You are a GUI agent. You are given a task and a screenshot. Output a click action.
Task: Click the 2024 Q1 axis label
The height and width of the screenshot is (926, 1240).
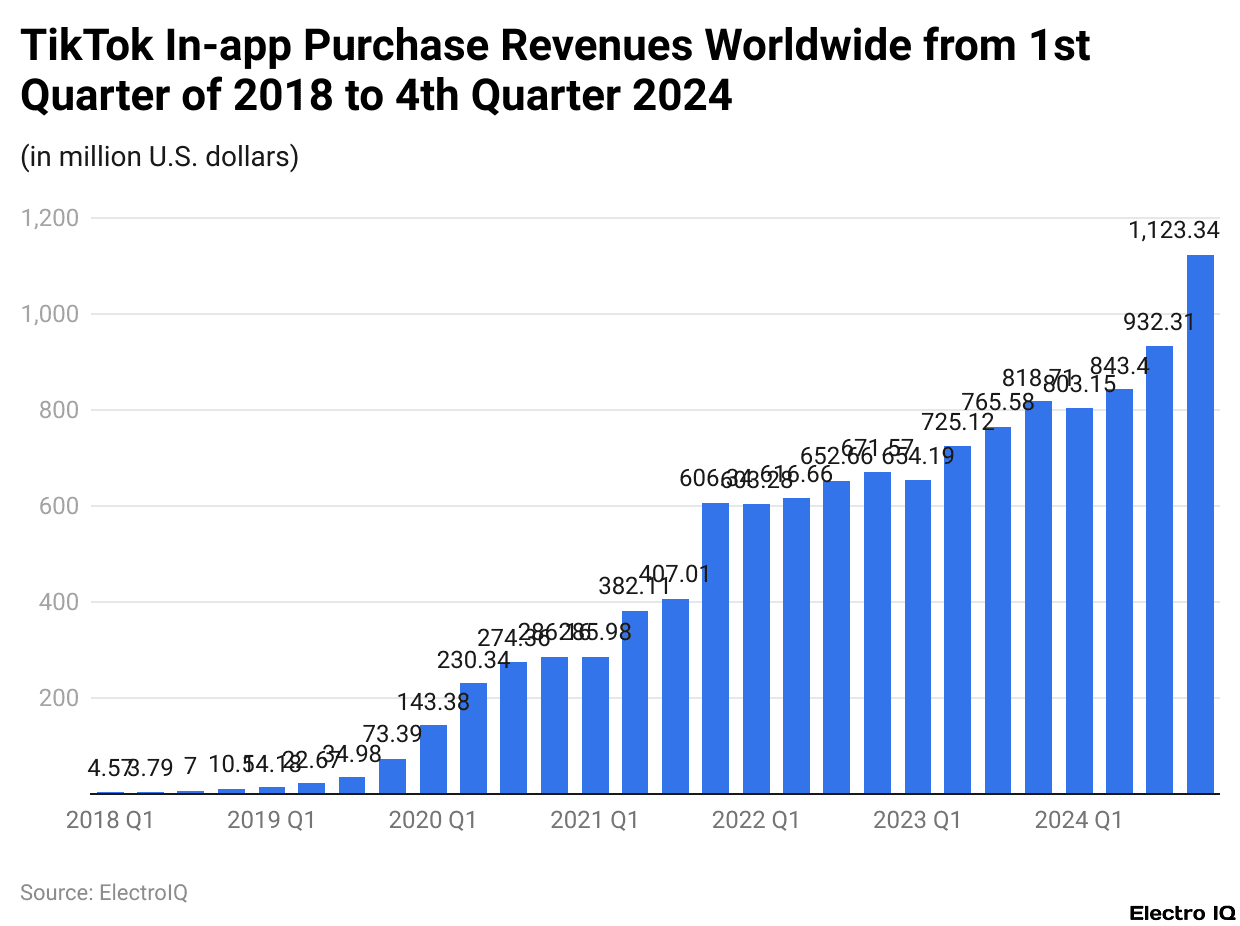tap(1079, 819)
